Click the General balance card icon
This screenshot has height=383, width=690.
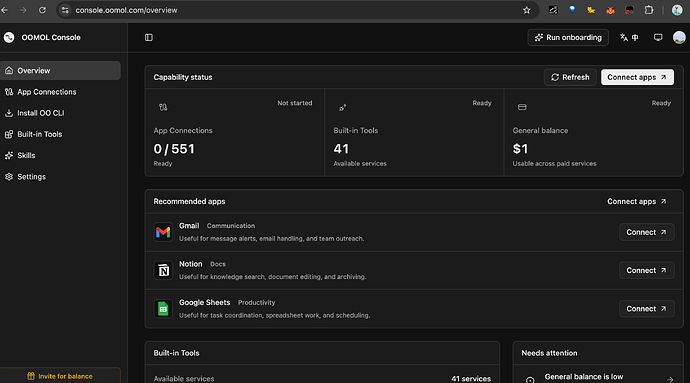click(x=522, y=107)
